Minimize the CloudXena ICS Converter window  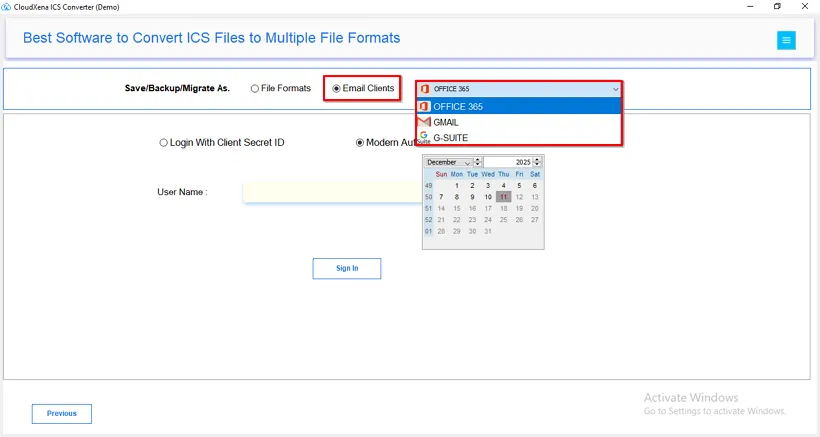(750, 6)
